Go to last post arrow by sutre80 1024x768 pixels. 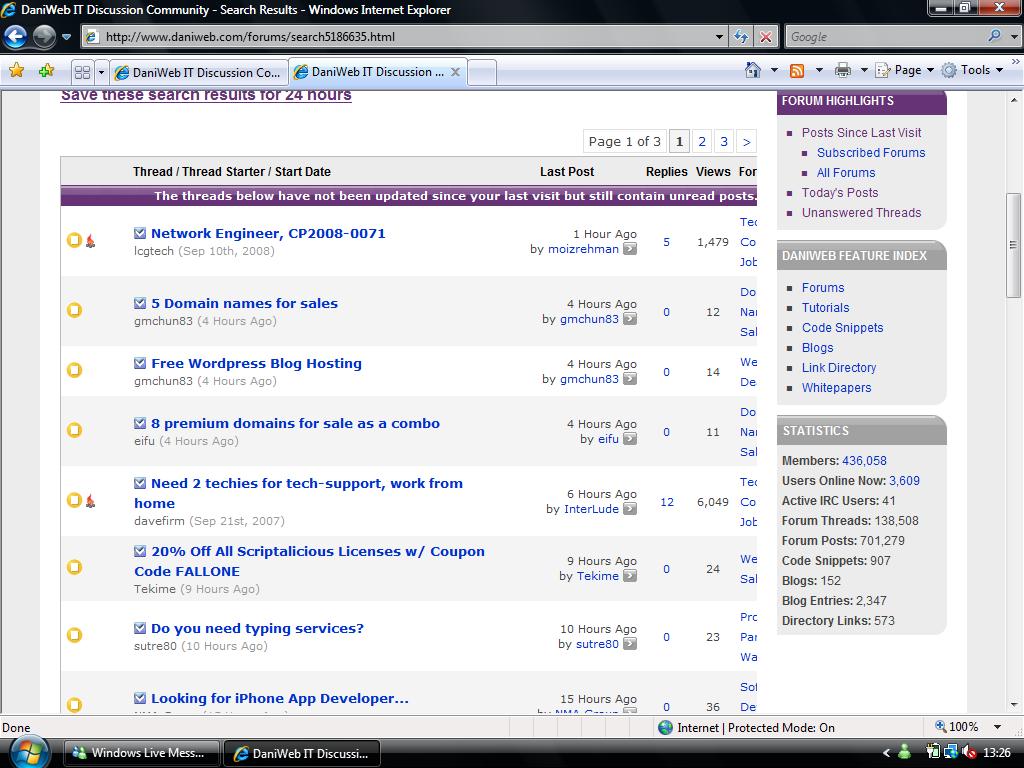coord(630,644)
